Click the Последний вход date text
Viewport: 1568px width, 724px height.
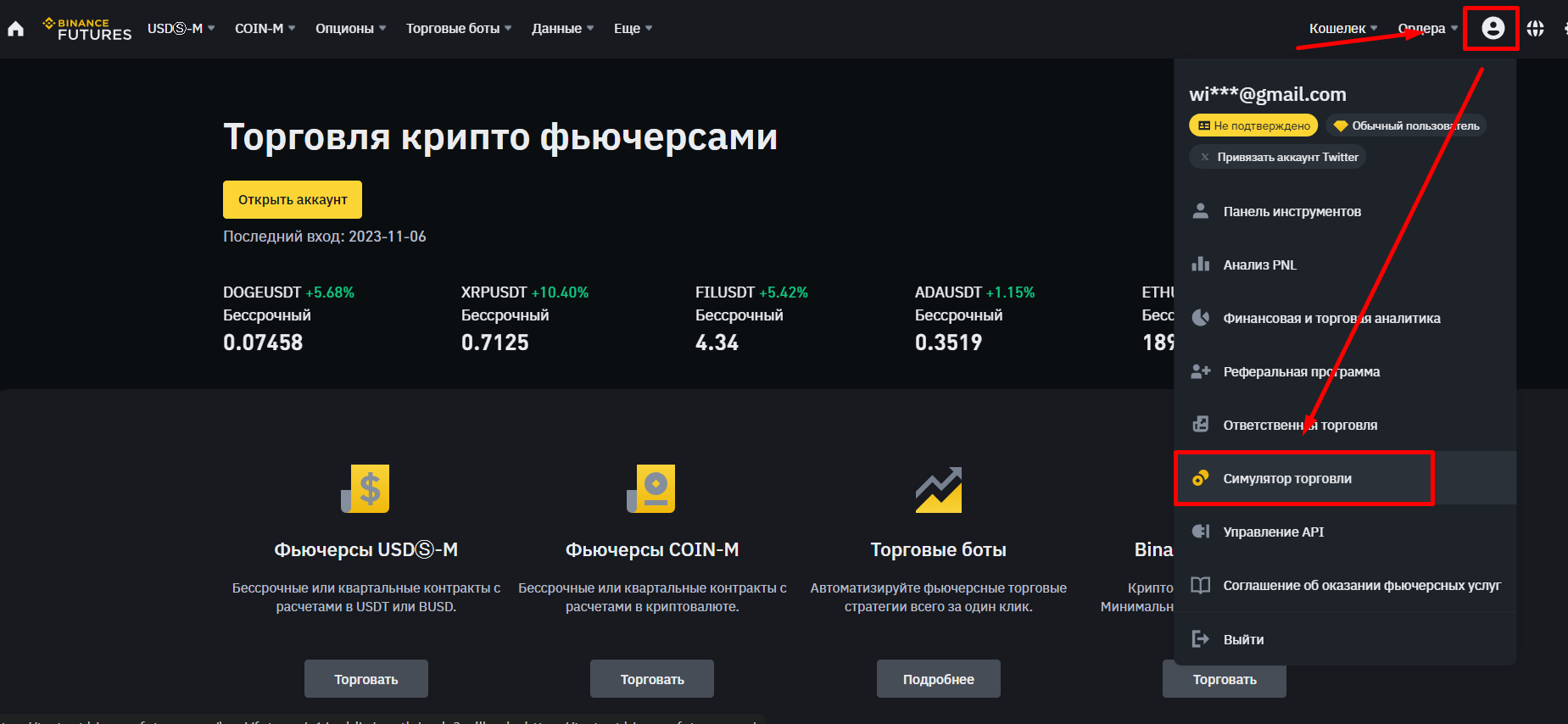click(x=325, y=237)
